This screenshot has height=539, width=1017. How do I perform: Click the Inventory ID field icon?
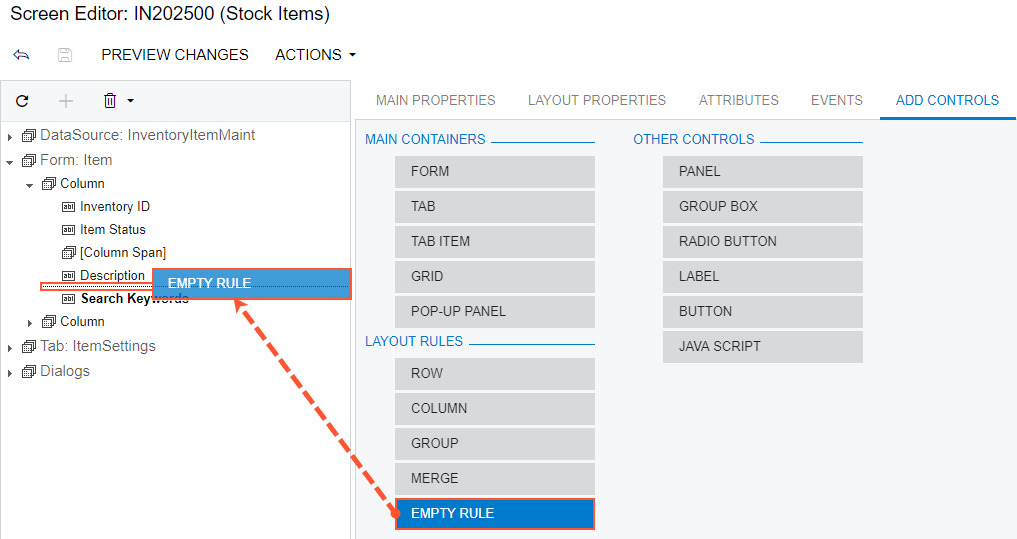(x=69, y=207)
